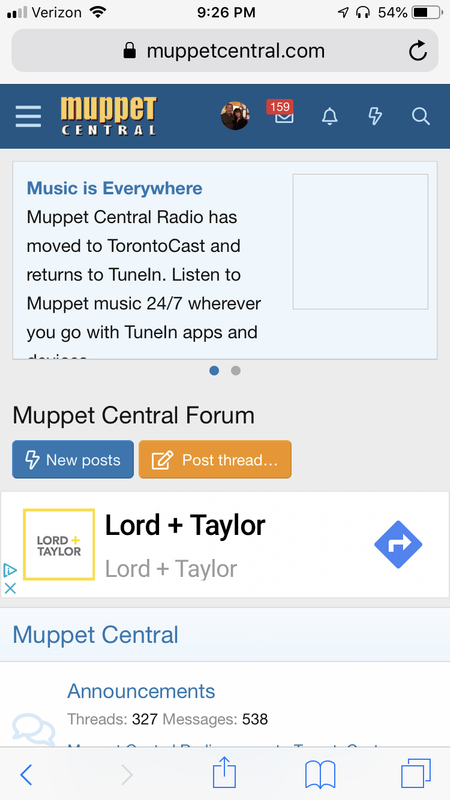
Task: Open the Music is Everywhere notice
Action: (114, 188)
